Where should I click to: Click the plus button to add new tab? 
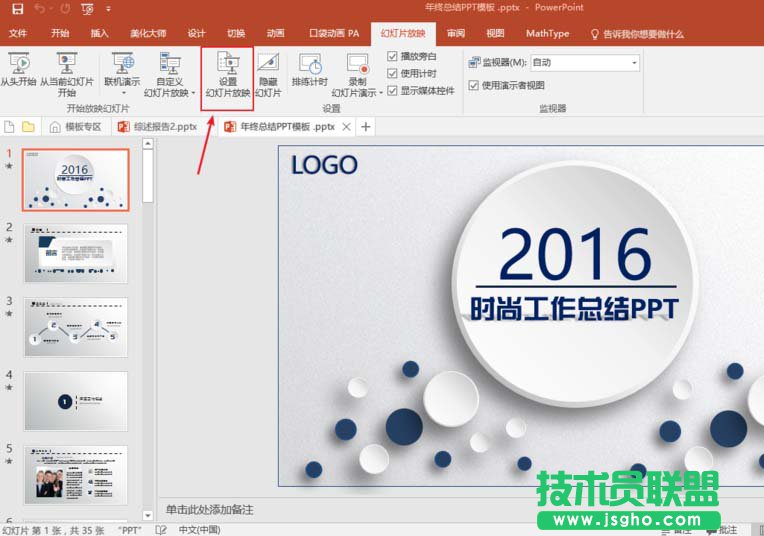click(365, 127)
